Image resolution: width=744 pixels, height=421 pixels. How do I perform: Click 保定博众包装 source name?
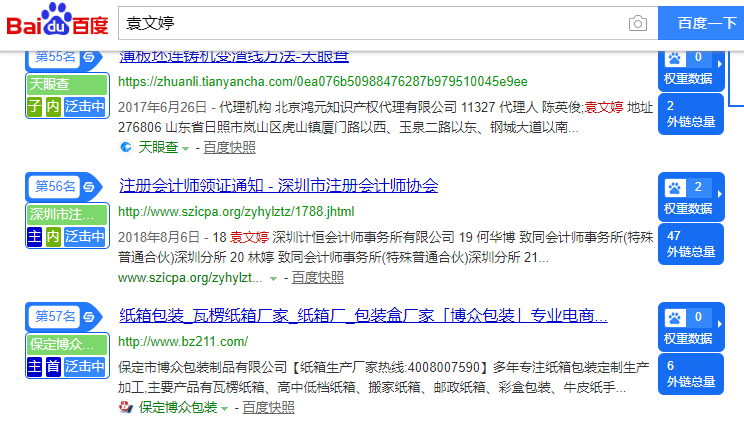tap(178, 407)
